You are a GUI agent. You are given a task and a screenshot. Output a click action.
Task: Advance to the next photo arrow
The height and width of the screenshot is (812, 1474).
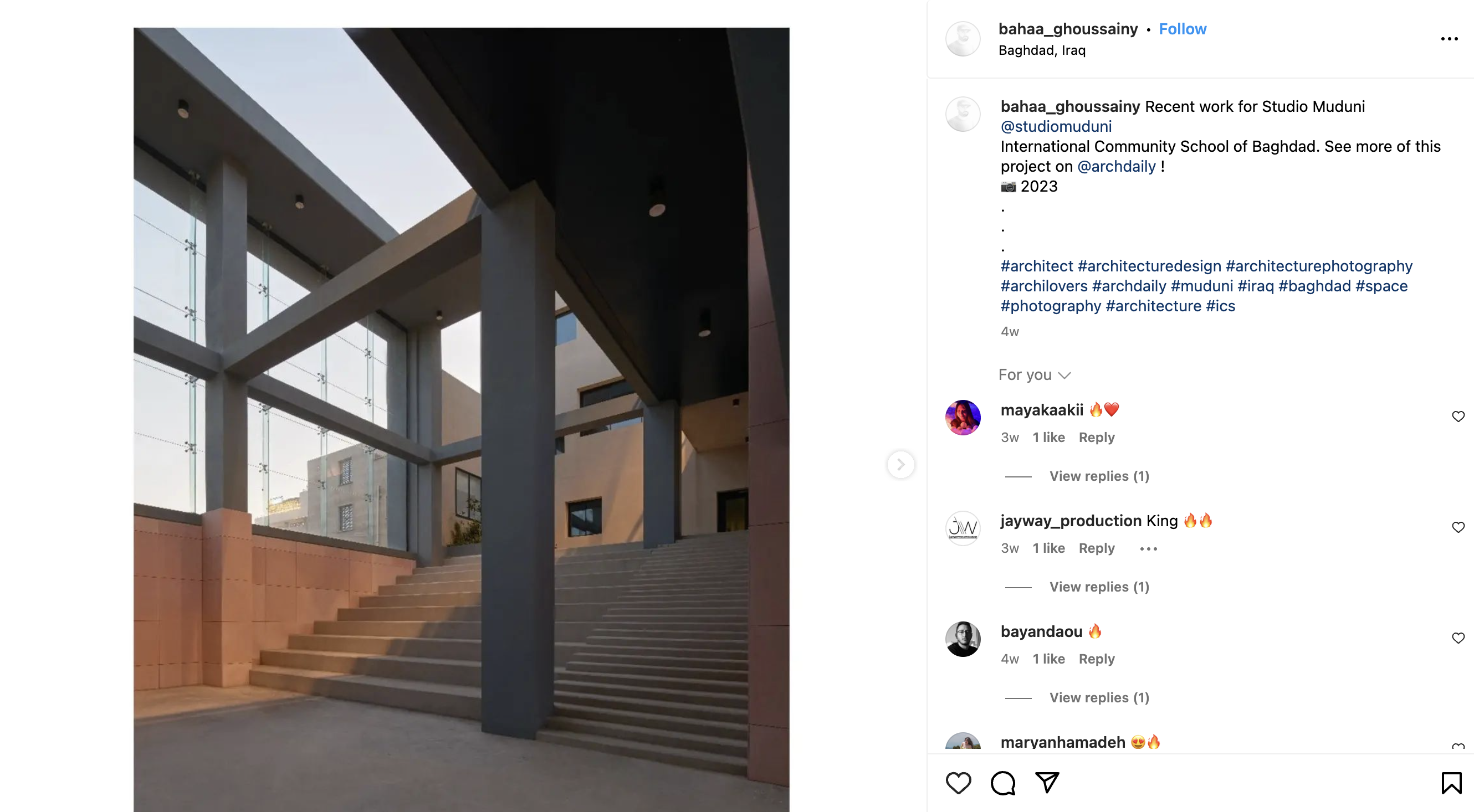tap(900, 464)
